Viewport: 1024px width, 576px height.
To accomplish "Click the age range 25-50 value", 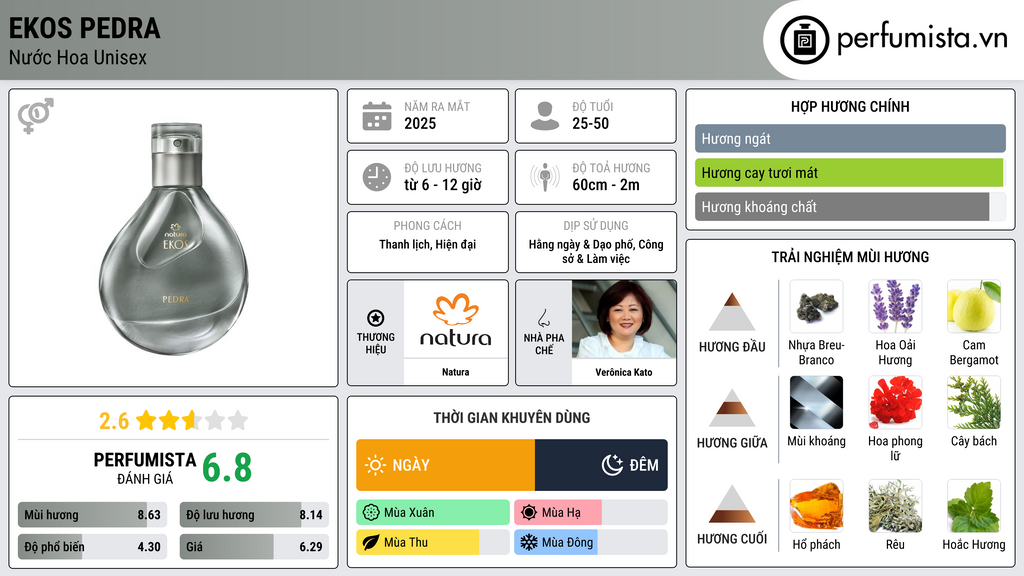I will [x=590, y=123].
